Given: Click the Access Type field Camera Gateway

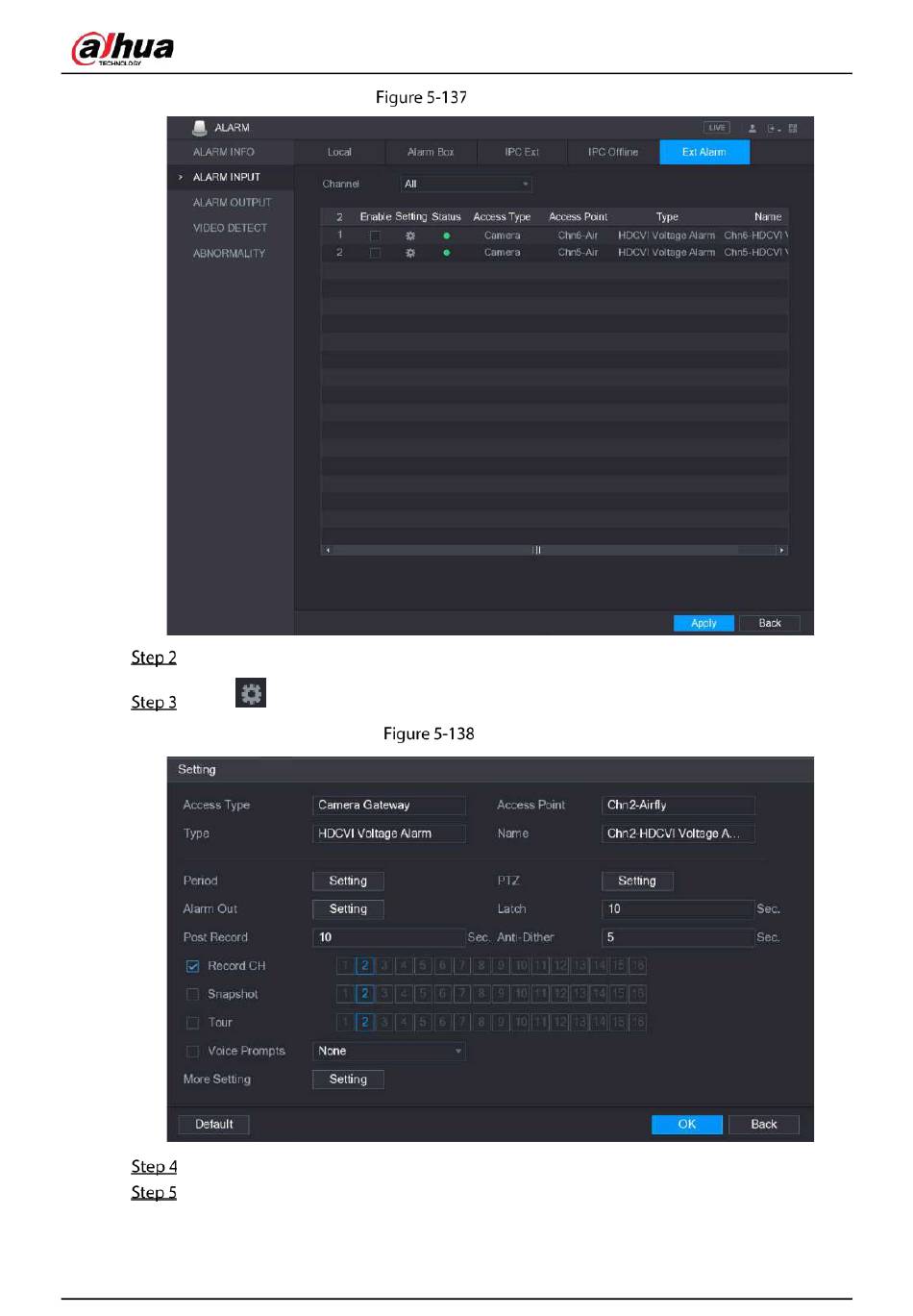Looking at the screenshot, I should (389, 805).
